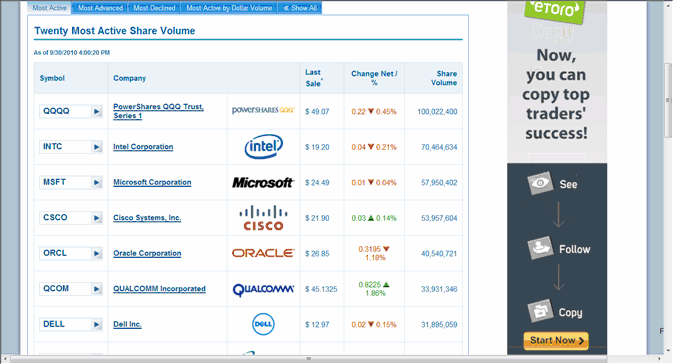Click share volume 31,895,059
This screenshot has width=673, height=364.
(x=439, y=325)
